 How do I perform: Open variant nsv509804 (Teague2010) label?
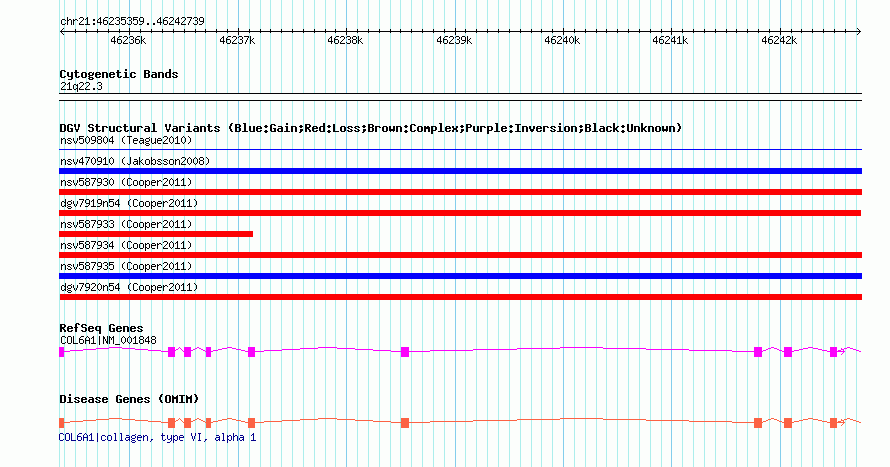click(x=126, y=140)
